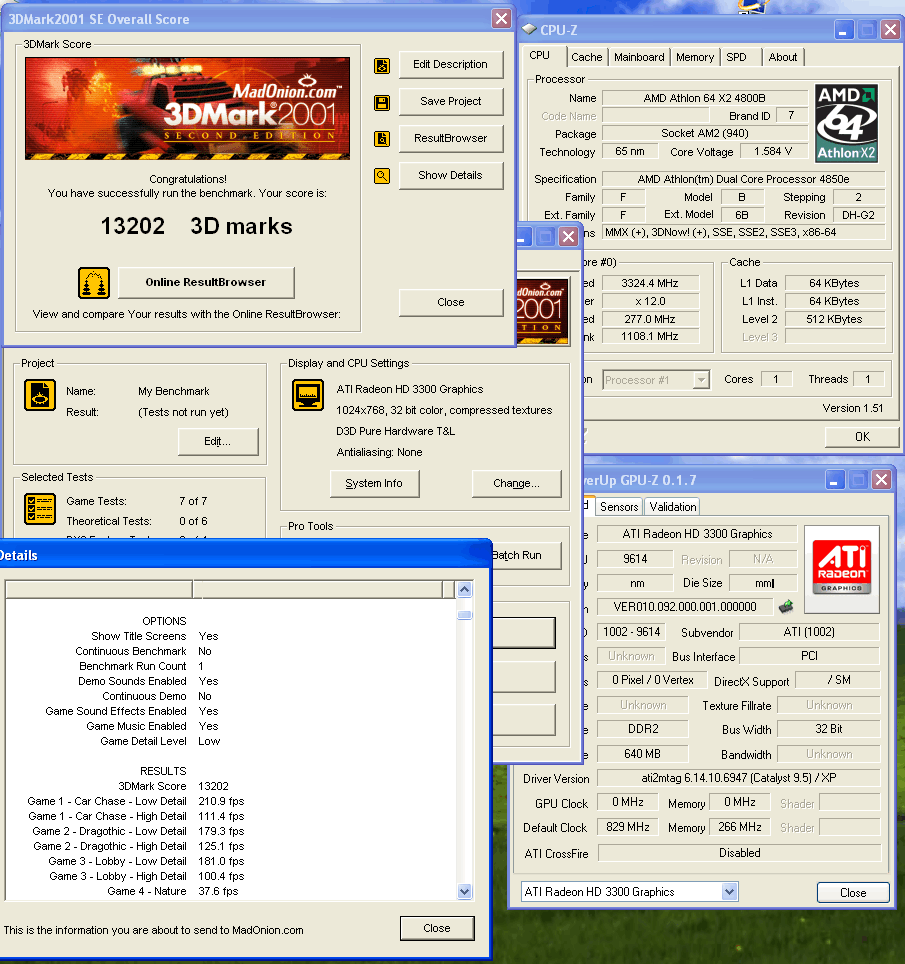This screenshot has height=964, width=905.
Task: Click the GPU-Z driver version field
Action: tap(739, 778)
